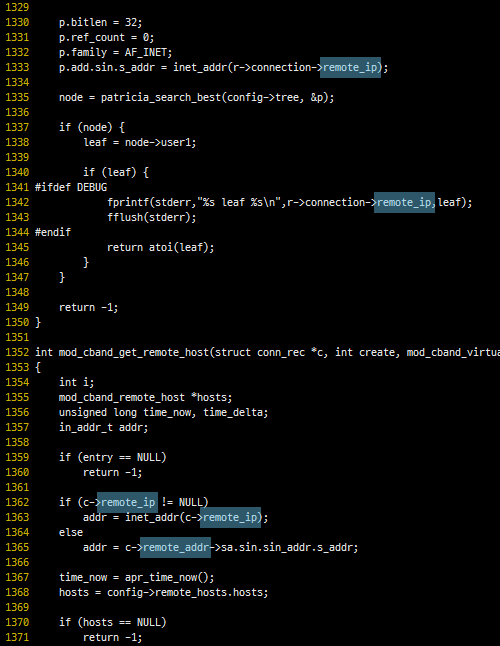Click '#ifdef DEBUG' directive
Image resolution: width=500 pixels, height=646 pixels.
point(71,187)
